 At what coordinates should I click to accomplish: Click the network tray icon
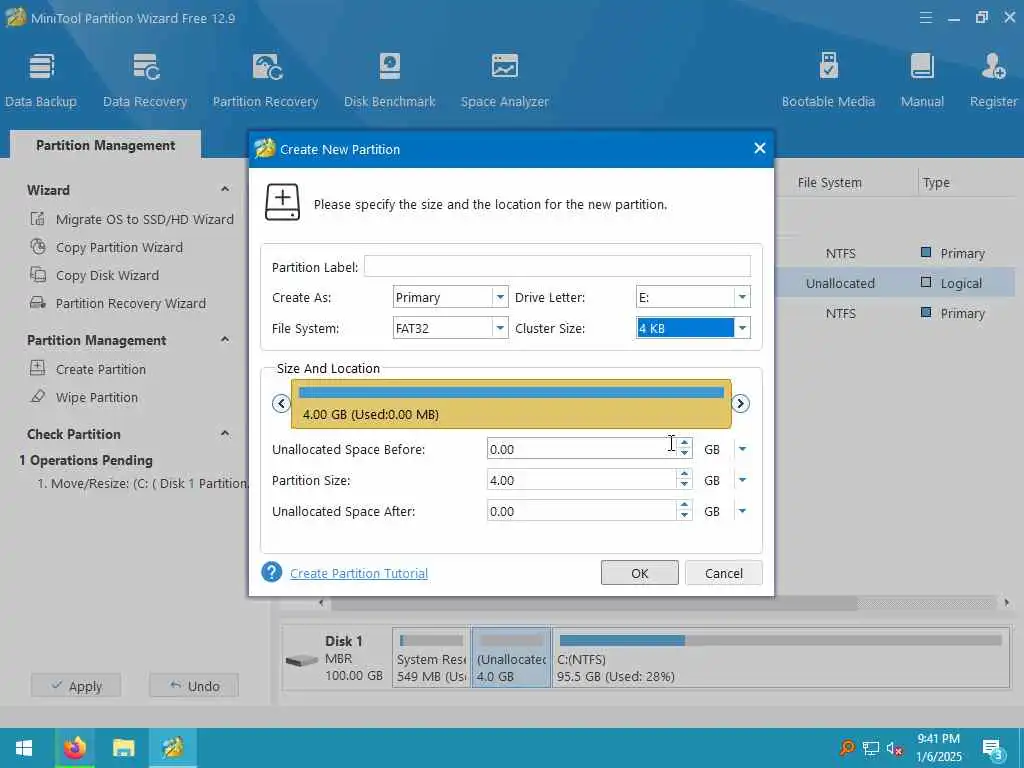[871, 748]
